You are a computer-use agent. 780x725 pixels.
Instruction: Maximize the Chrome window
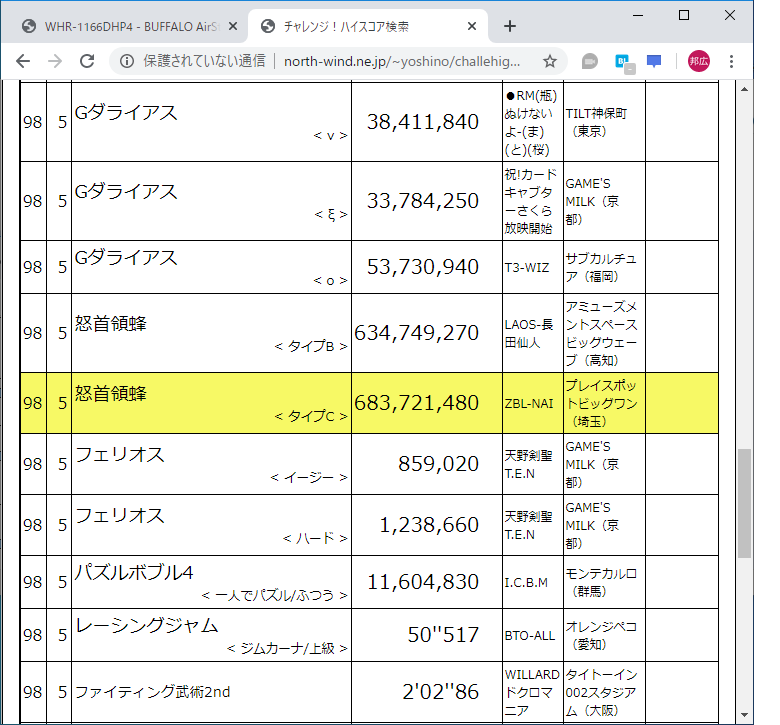click(x=684, y=15)
